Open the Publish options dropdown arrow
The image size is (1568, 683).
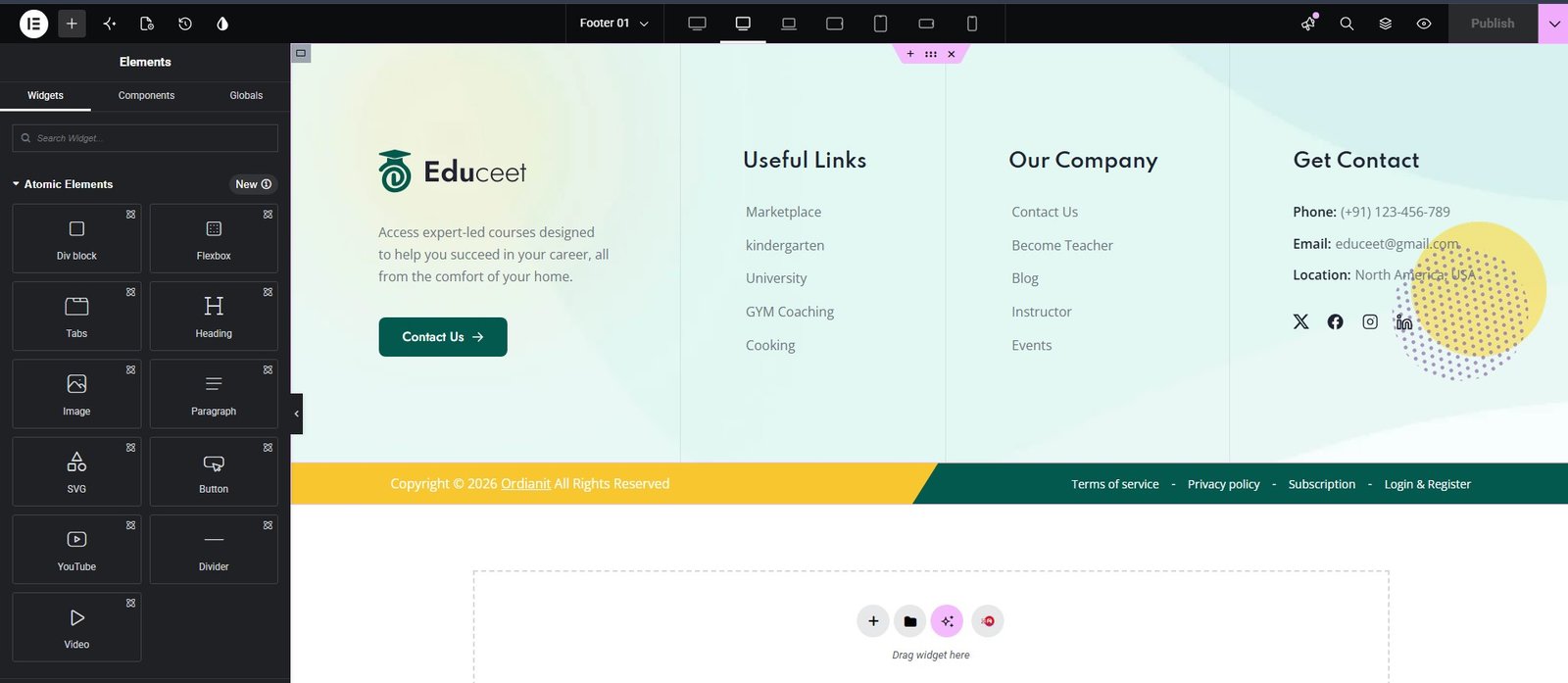[x=1553, y=24]
